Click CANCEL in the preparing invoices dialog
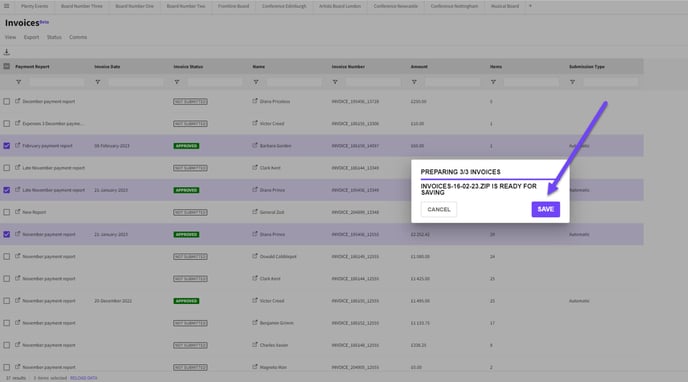Screen dimensions: 688x382 [x=439, y=209]
